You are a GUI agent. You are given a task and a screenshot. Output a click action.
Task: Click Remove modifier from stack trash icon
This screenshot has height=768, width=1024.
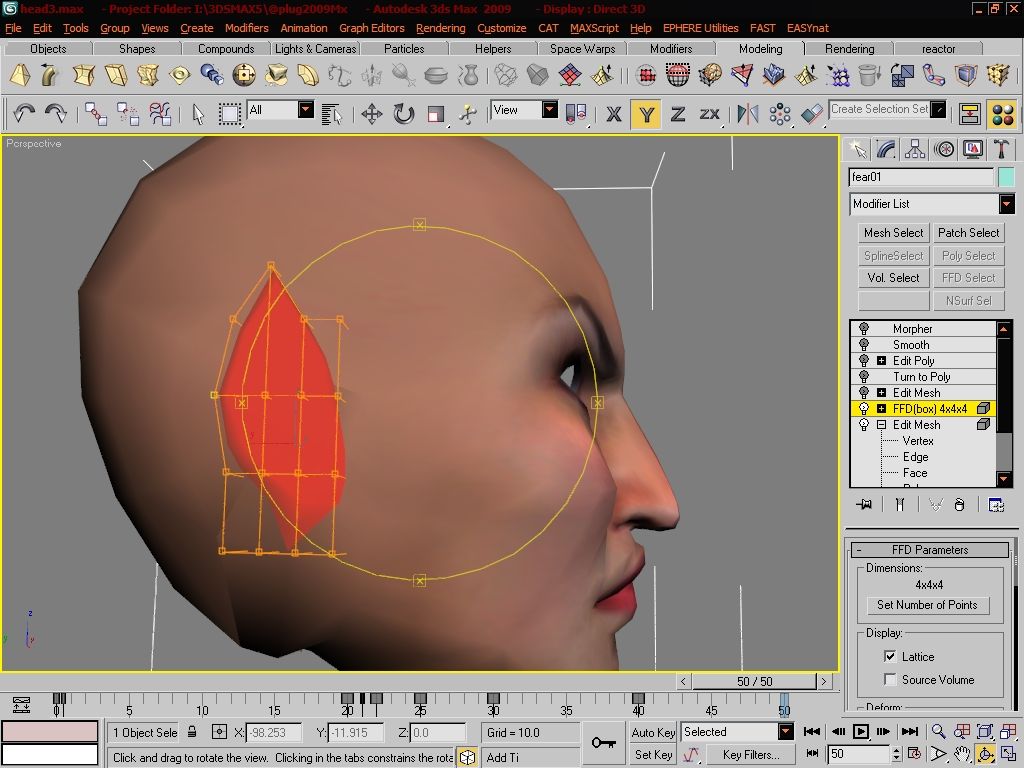tap(959, 504)
